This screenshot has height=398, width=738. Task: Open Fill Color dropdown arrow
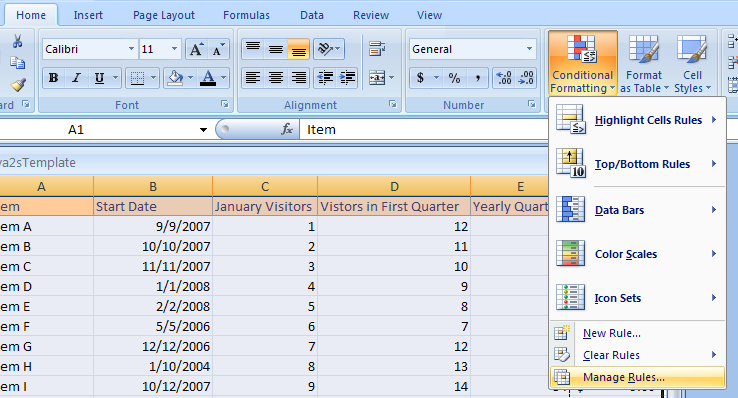[190, 78]
